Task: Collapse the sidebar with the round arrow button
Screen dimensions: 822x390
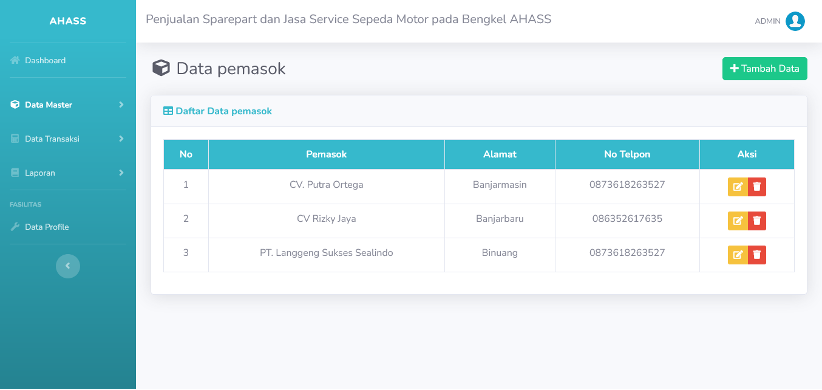Action: (68, 266)
